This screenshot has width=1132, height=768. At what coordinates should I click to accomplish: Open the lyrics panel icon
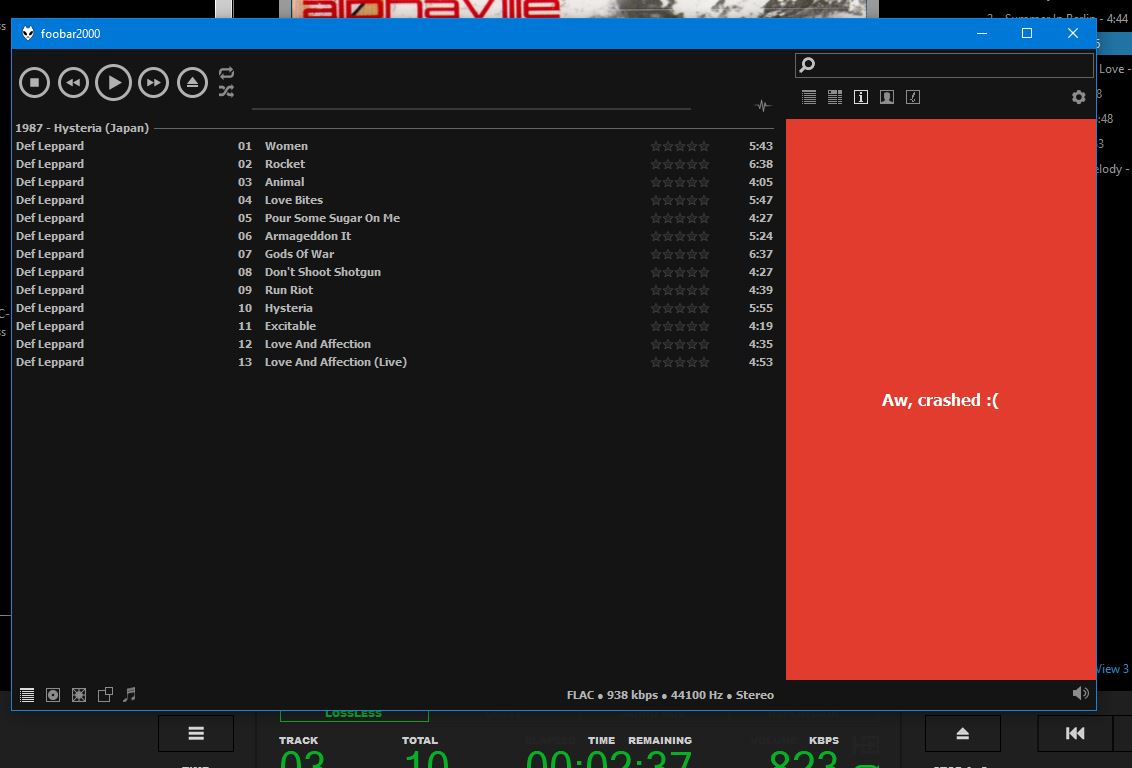pos(913,97)
